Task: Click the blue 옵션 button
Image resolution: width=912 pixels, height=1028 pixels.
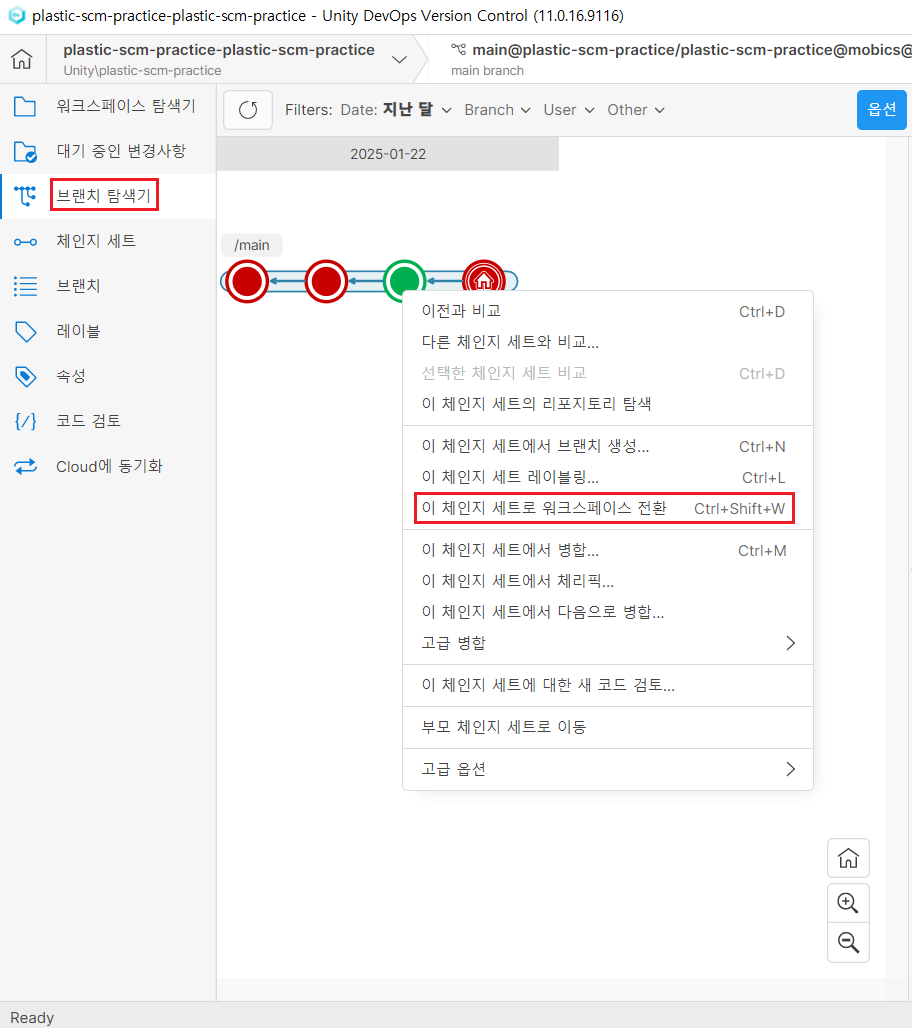Action: 881,109
